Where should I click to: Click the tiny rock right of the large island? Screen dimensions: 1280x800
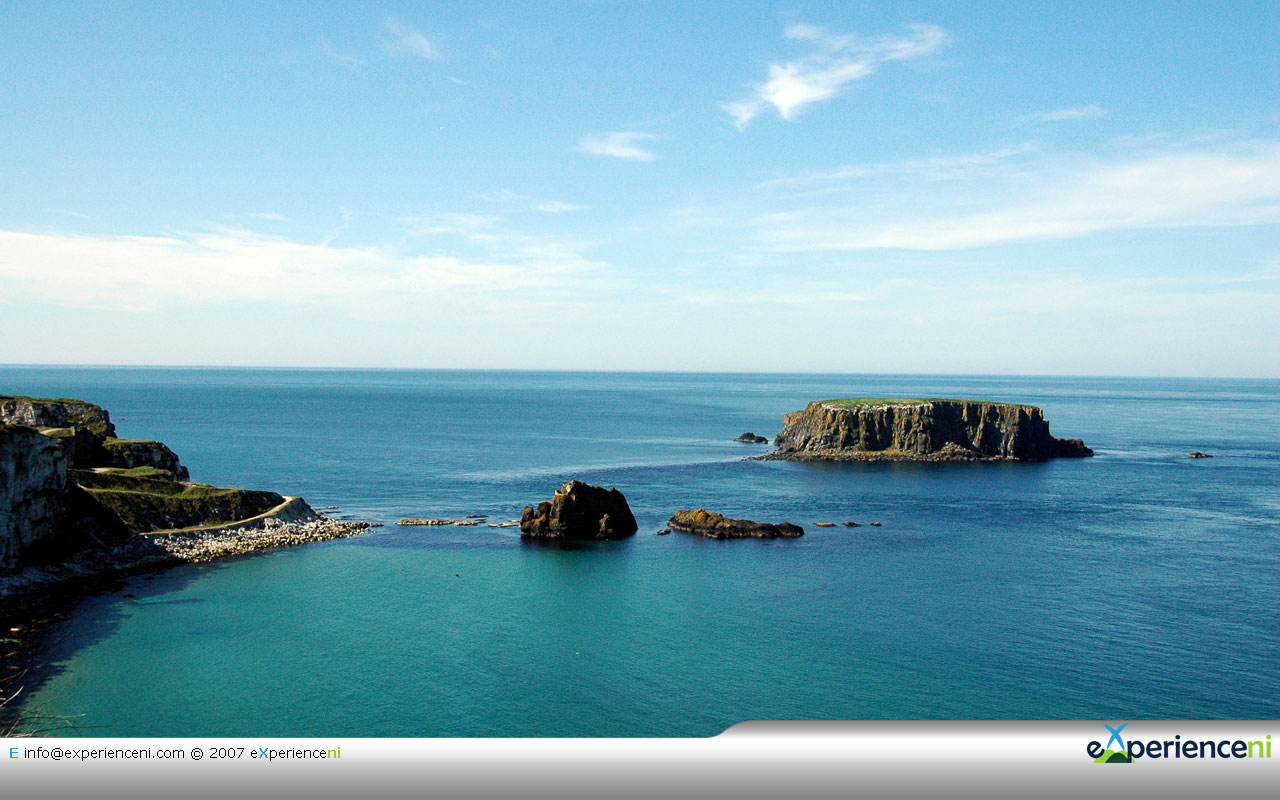click(1199, 455)
